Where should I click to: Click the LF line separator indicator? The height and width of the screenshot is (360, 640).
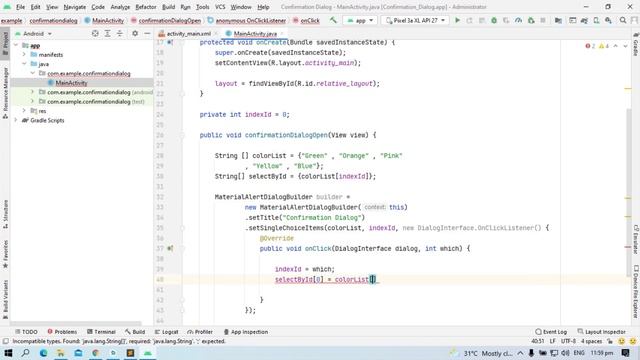point(553,341)
